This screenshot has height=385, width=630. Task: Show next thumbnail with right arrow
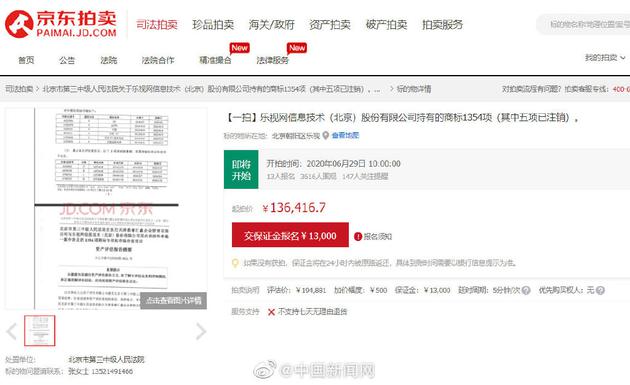coord(200,331)
